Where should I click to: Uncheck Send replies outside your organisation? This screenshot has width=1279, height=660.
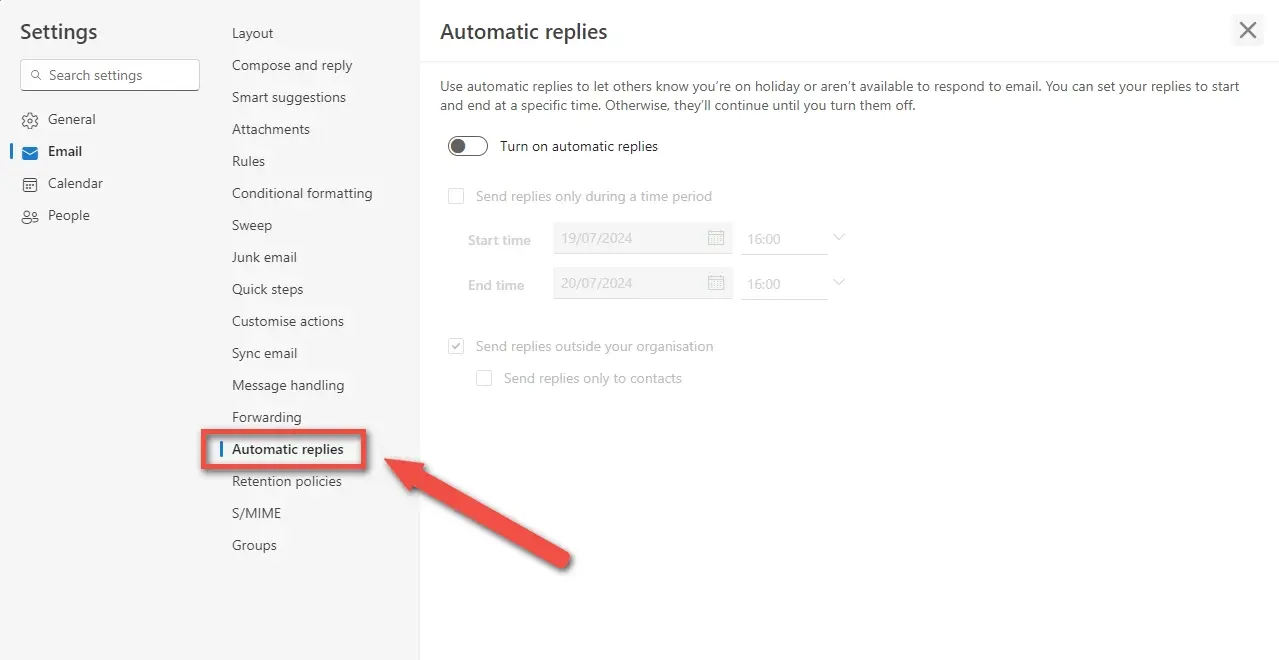[456, 346]
